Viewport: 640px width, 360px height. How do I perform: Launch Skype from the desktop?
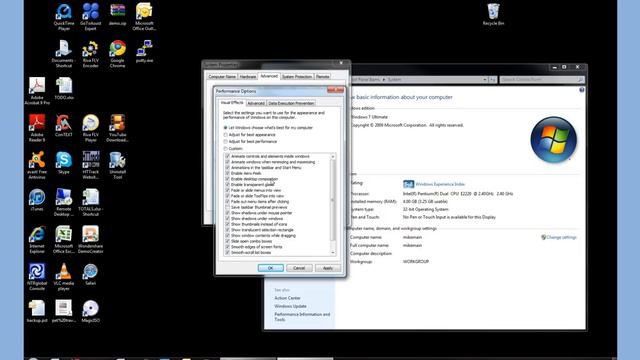tap(64, 163)
